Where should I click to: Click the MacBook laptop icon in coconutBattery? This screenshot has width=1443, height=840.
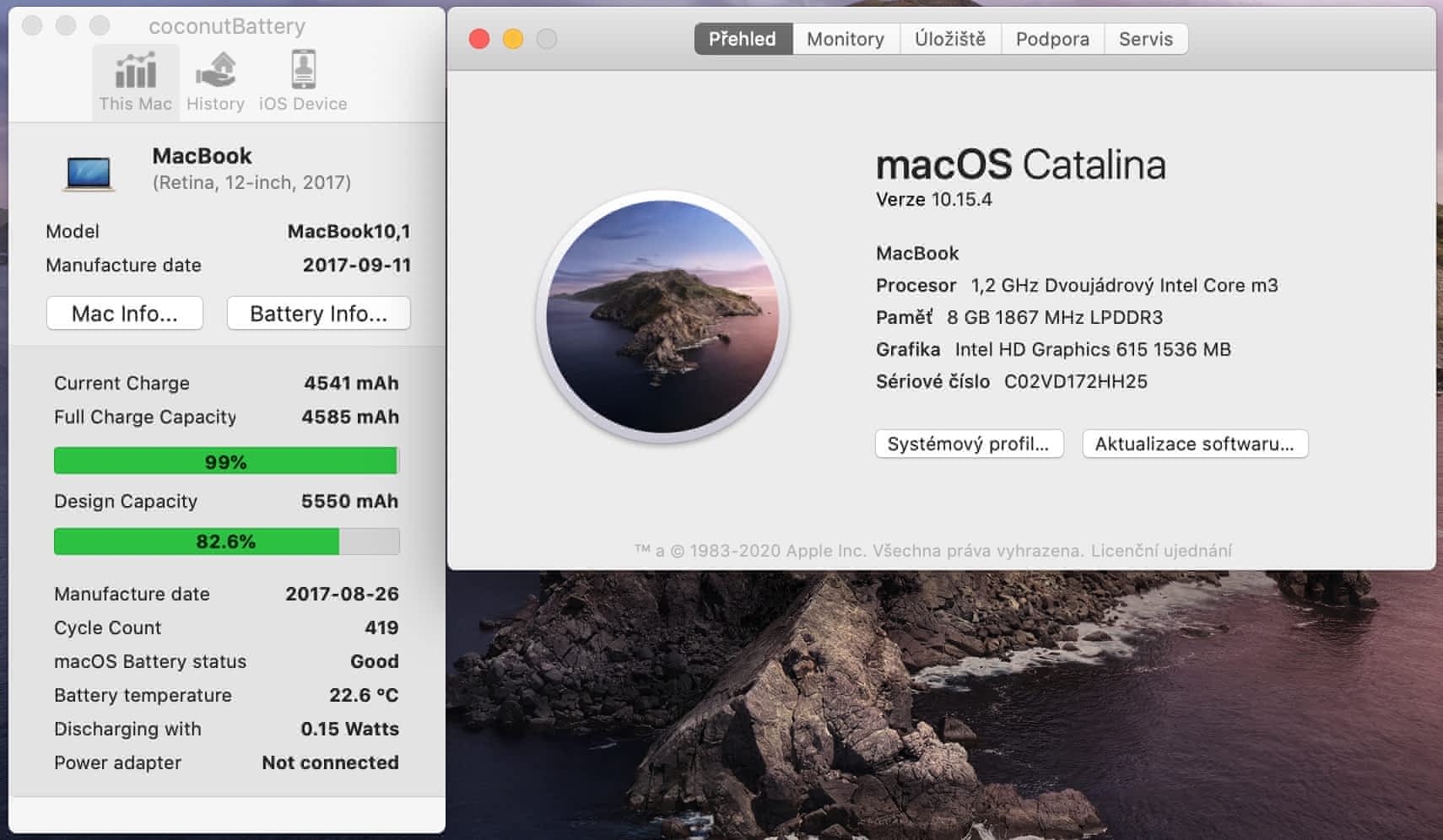point(89,173)
